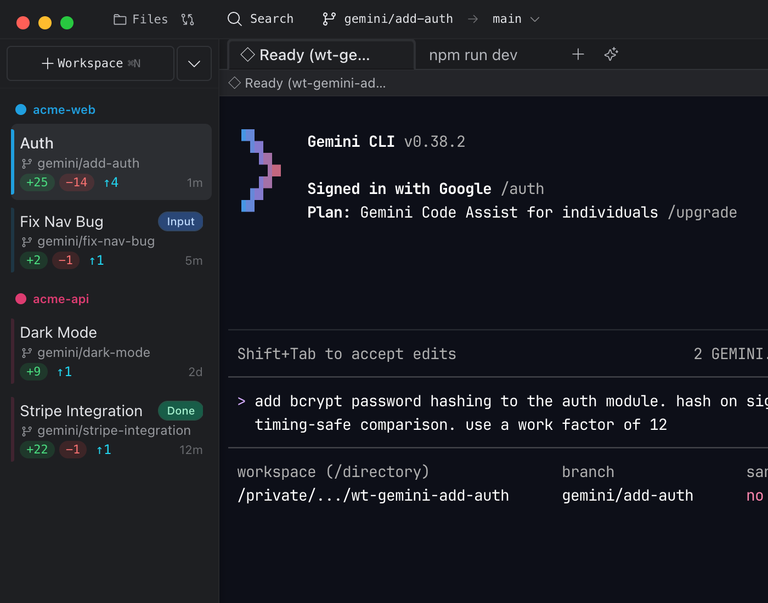
Task: Click the diamond icon on the Ready tab
Action: click(x=247, y=55)
